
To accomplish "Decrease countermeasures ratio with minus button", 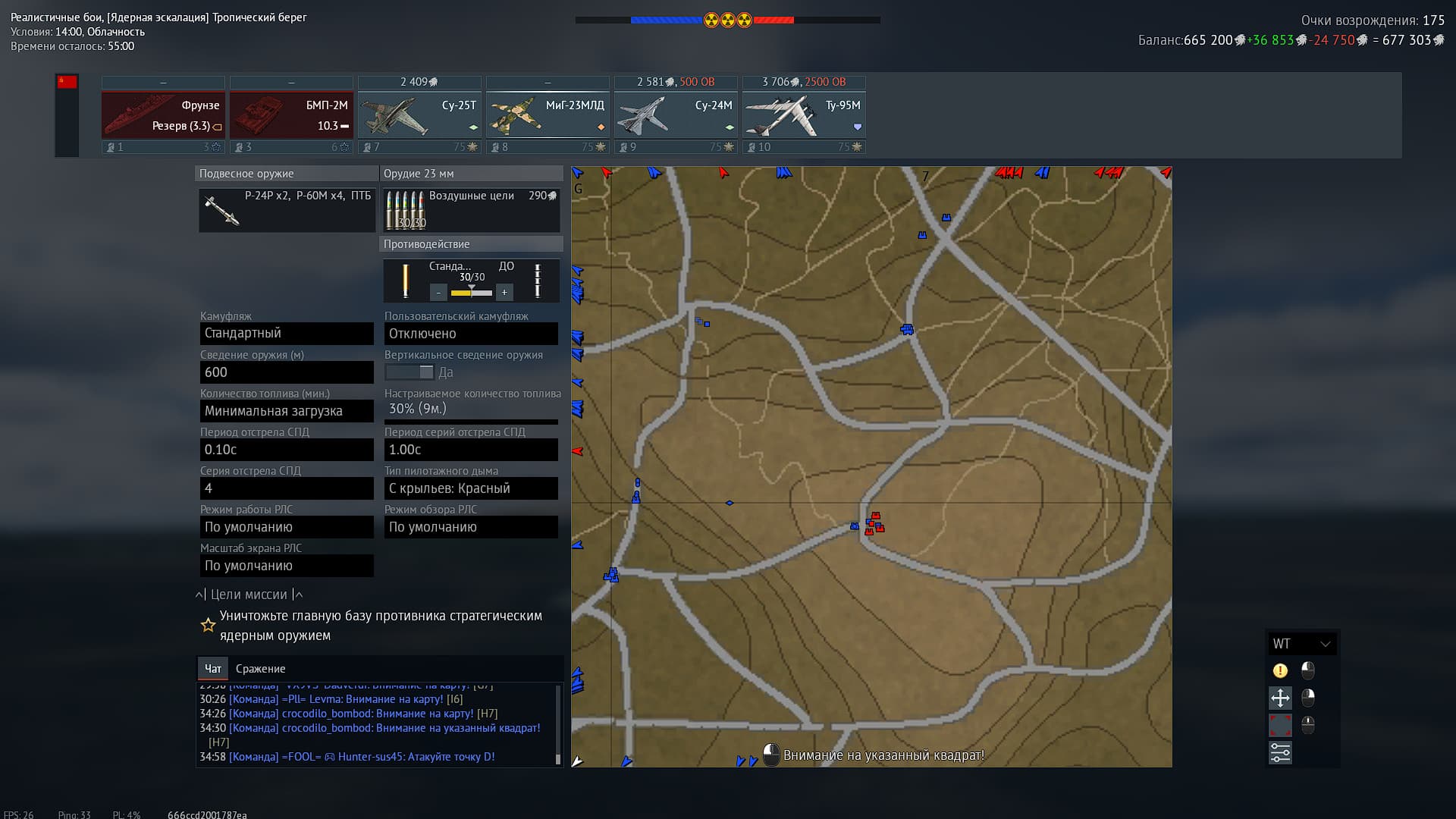I will [x=438, y=293].
